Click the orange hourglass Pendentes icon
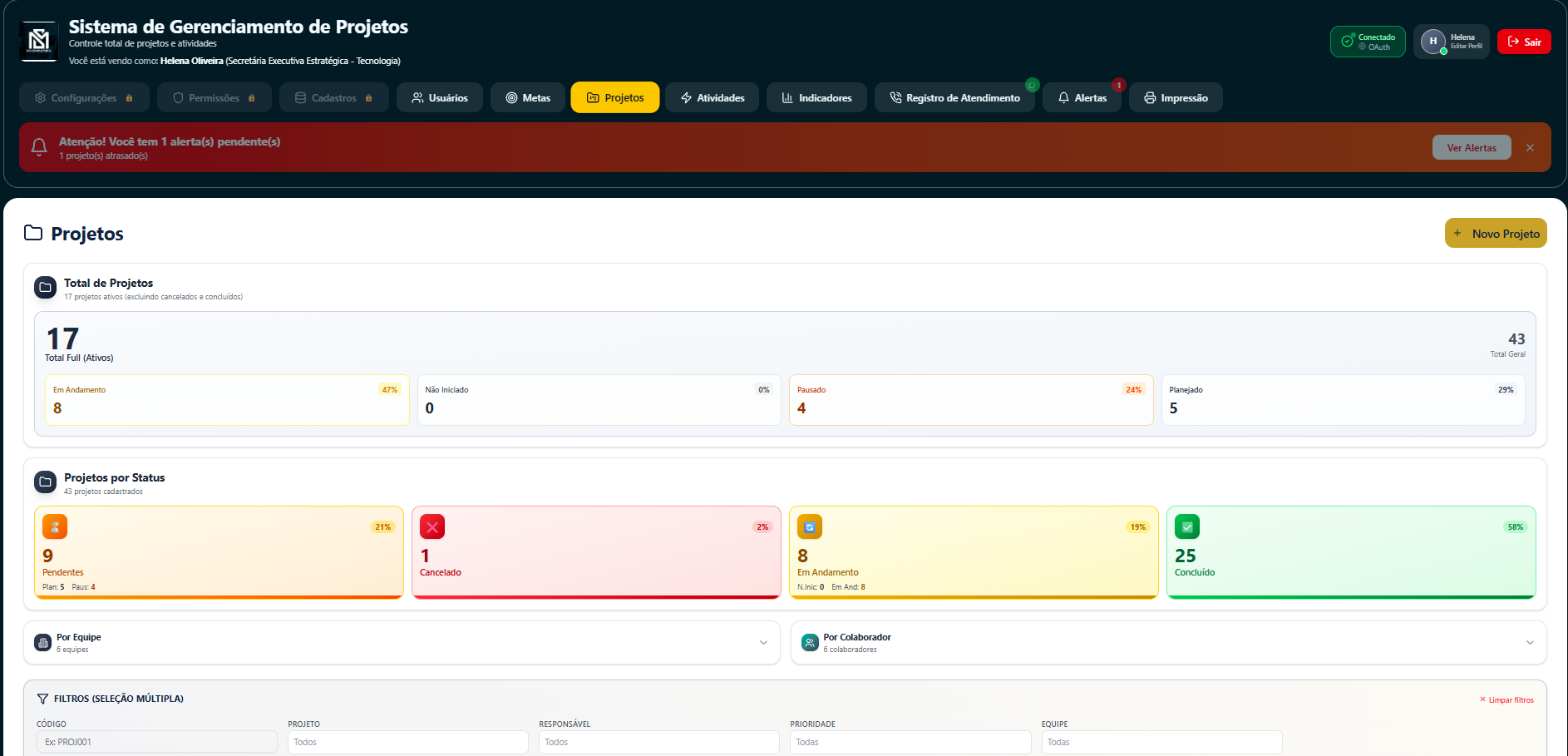 [55, 526]
